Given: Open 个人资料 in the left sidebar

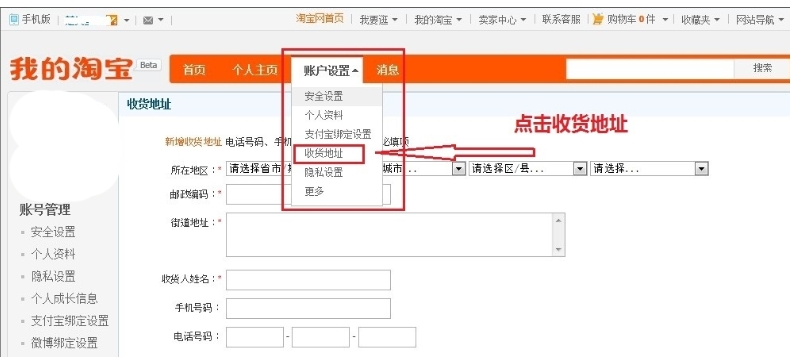Looking at the screenshot, I should 53,254.
